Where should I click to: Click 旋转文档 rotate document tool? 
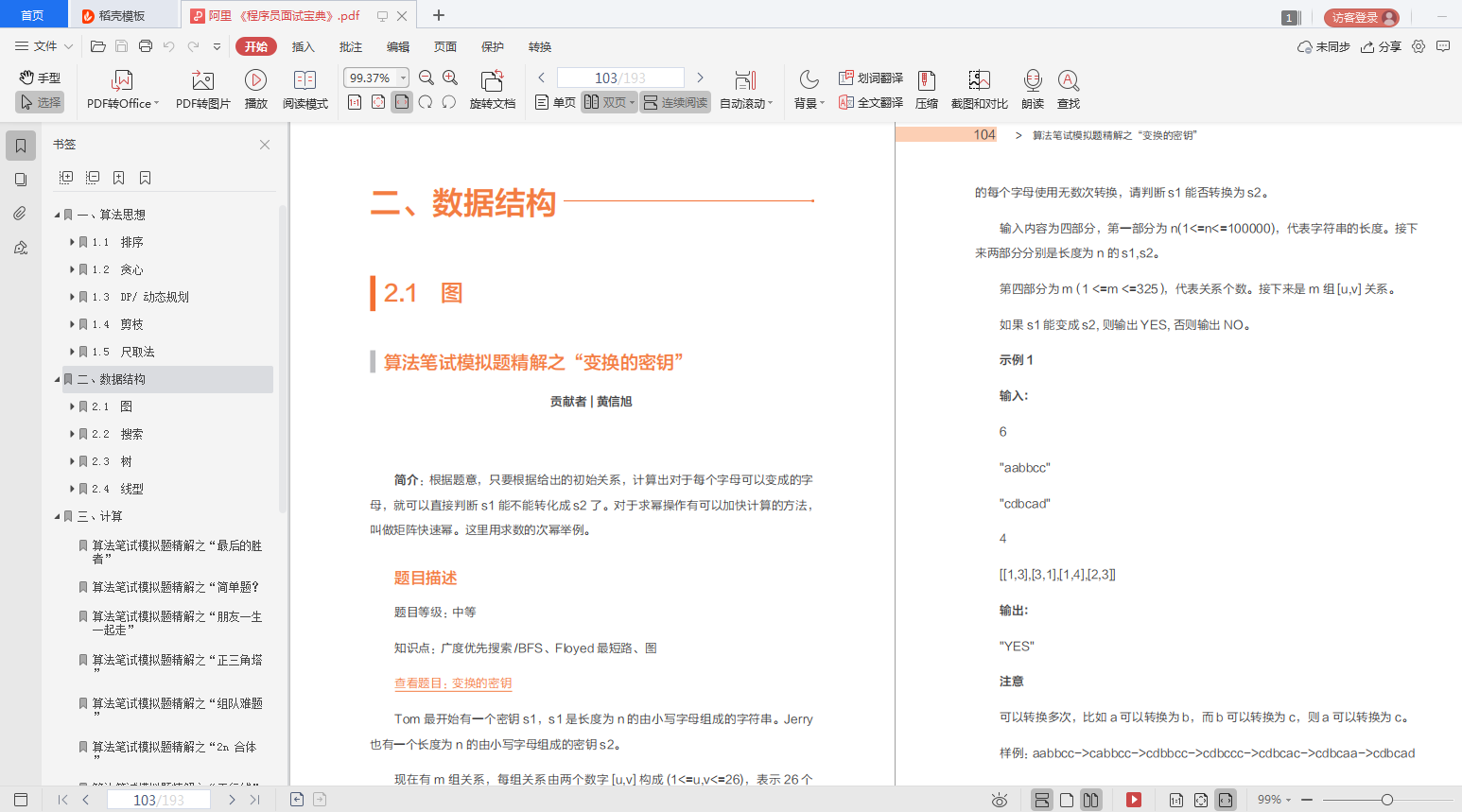492,91
